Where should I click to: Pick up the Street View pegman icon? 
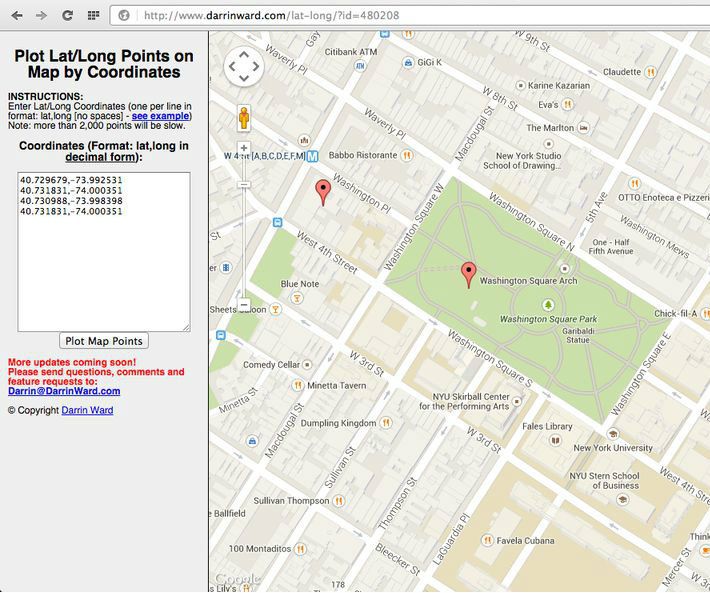tap(244, 118)
